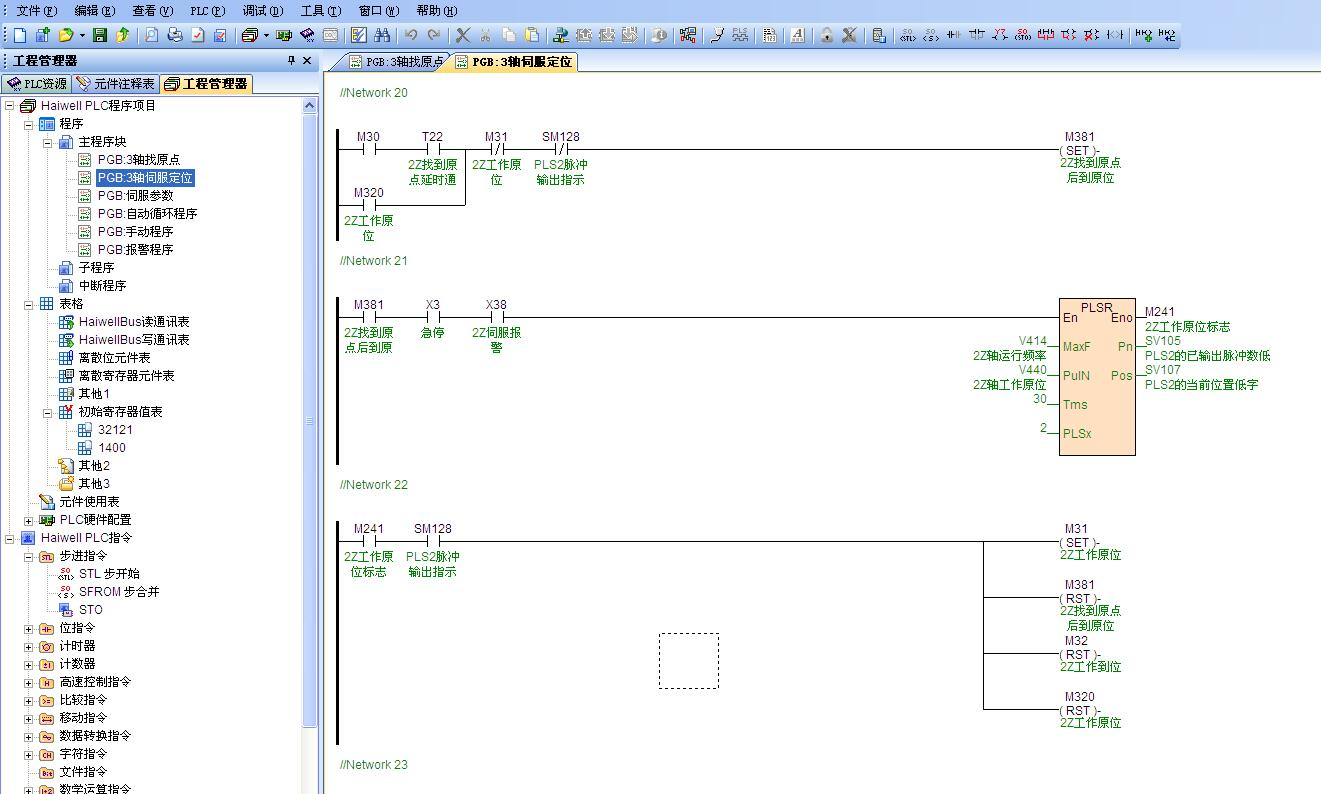Select PGB:自动循环程序 in project tree
Image resolution: width=1321 pixels, height=794 pixels.
pos(146,213)
